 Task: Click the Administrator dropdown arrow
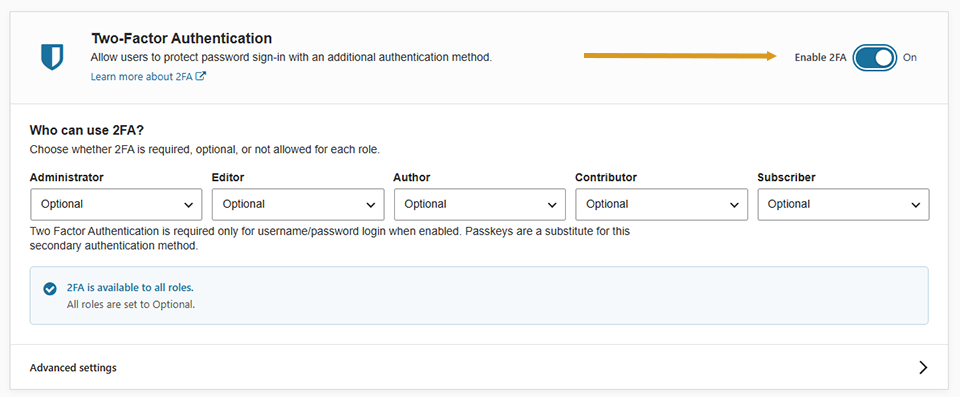189,205
